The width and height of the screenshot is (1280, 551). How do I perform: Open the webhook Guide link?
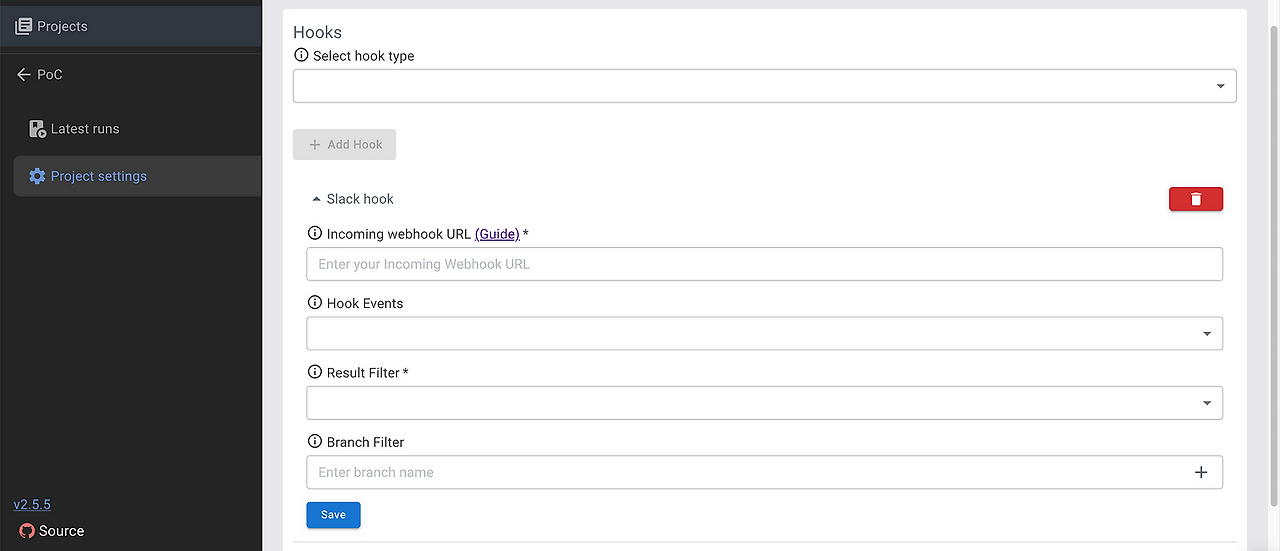pos(497,234)
